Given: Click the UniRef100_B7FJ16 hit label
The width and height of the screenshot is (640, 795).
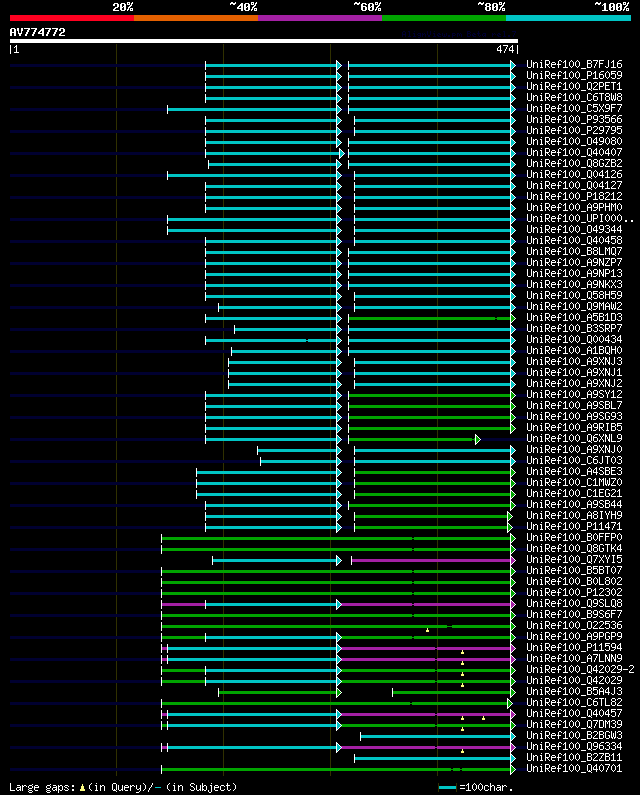Looking at the screenshot, I should coord(574,64).
